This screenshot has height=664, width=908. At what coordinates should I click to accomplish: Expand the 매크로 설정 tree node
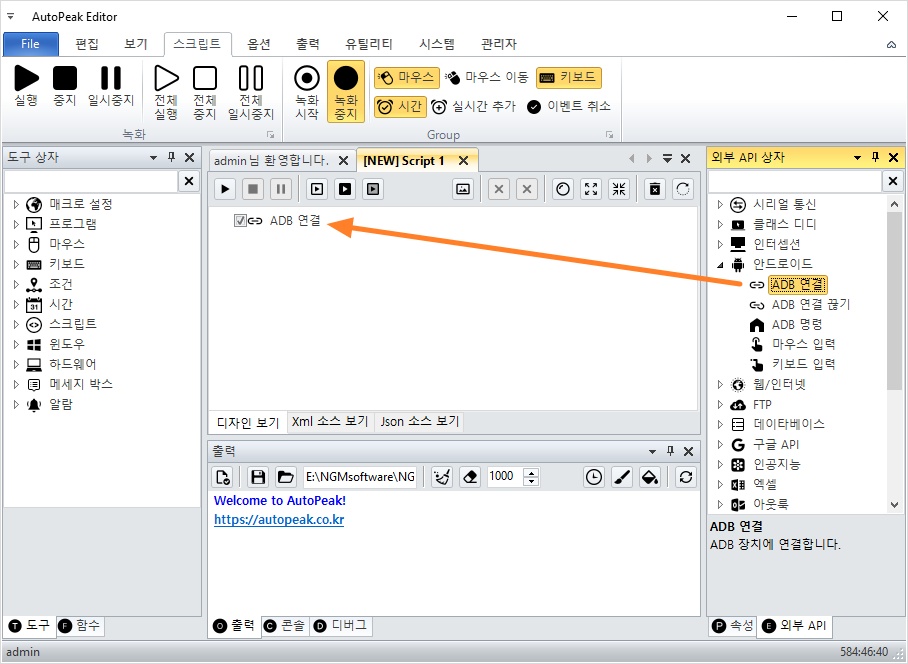coord(16,204)
